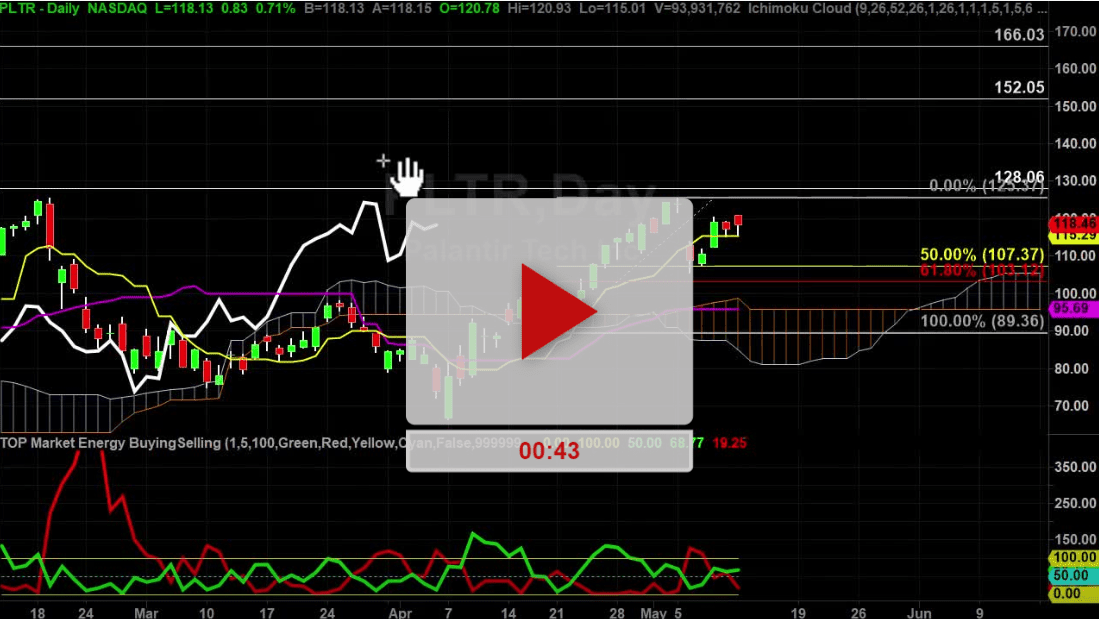
Task: Click the 160.00 price axis label
Action: [x=1075, y=68]
